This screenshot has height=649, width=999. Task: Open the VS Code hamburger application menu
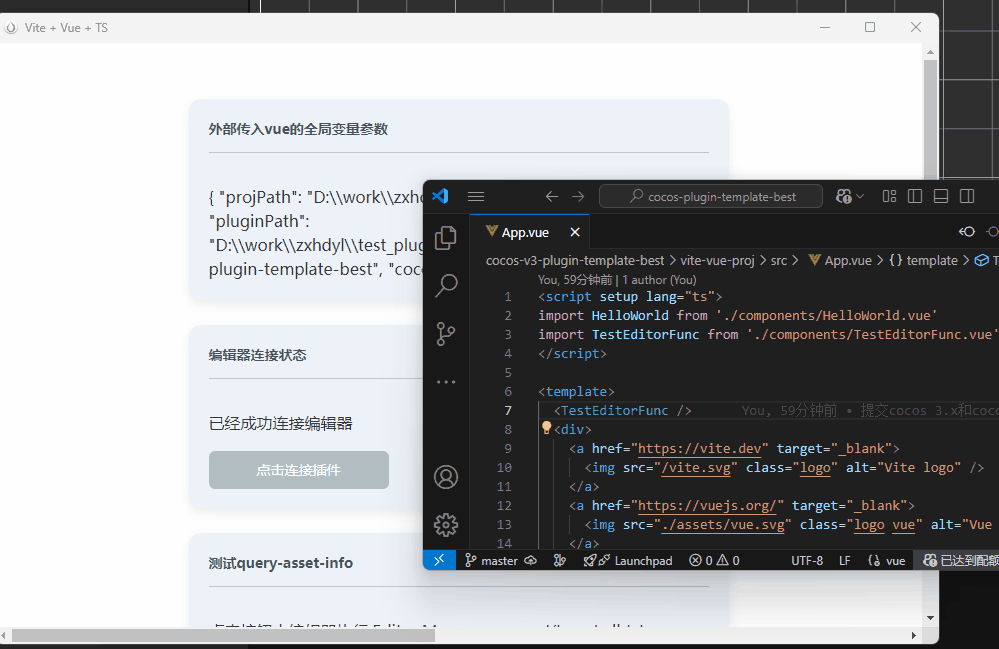click(x=476, y=197)
